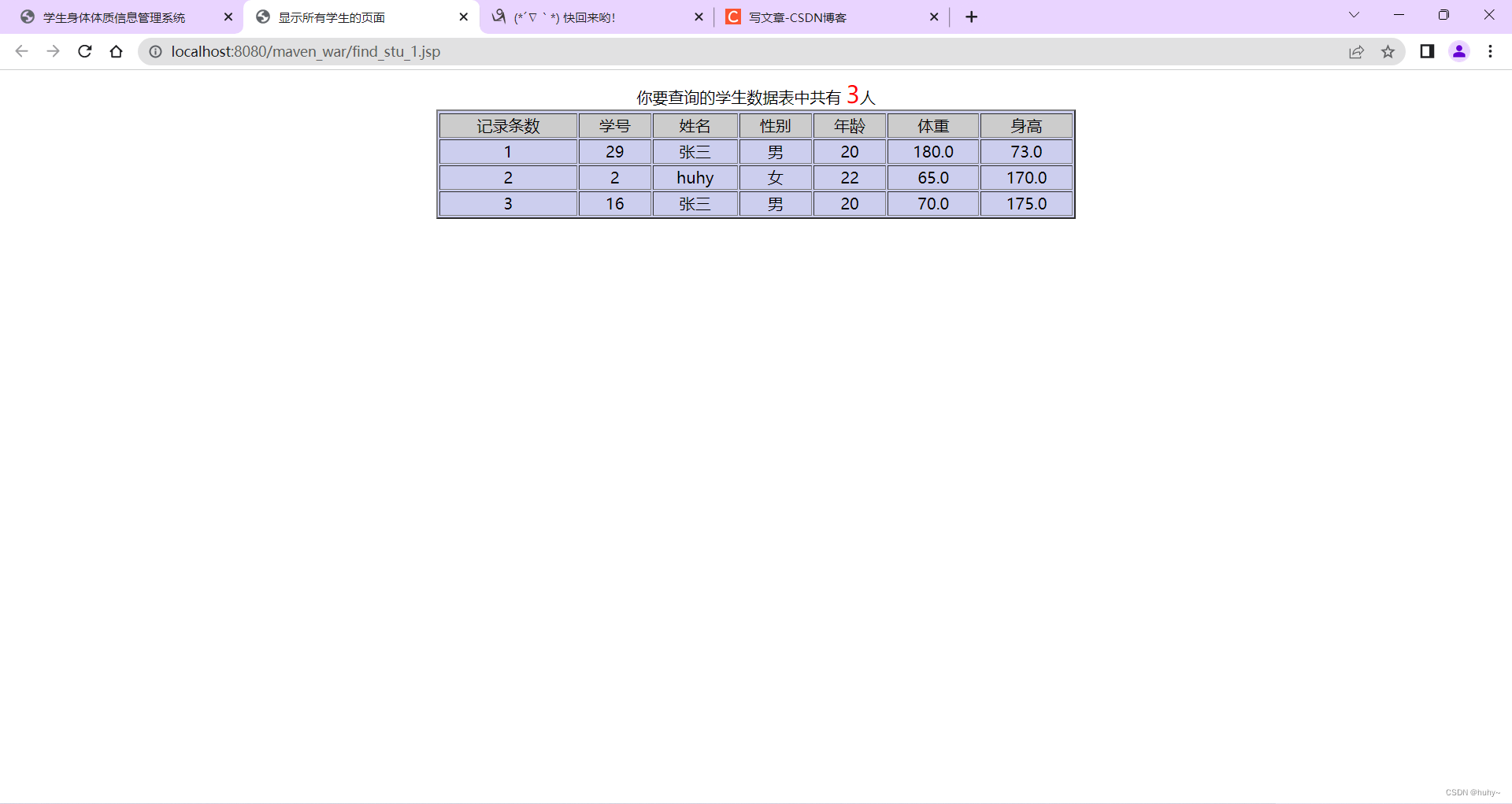Click the 体重 column header
Image resolution: width=1512 pixels, height=804 pixels.
(933, 126)
